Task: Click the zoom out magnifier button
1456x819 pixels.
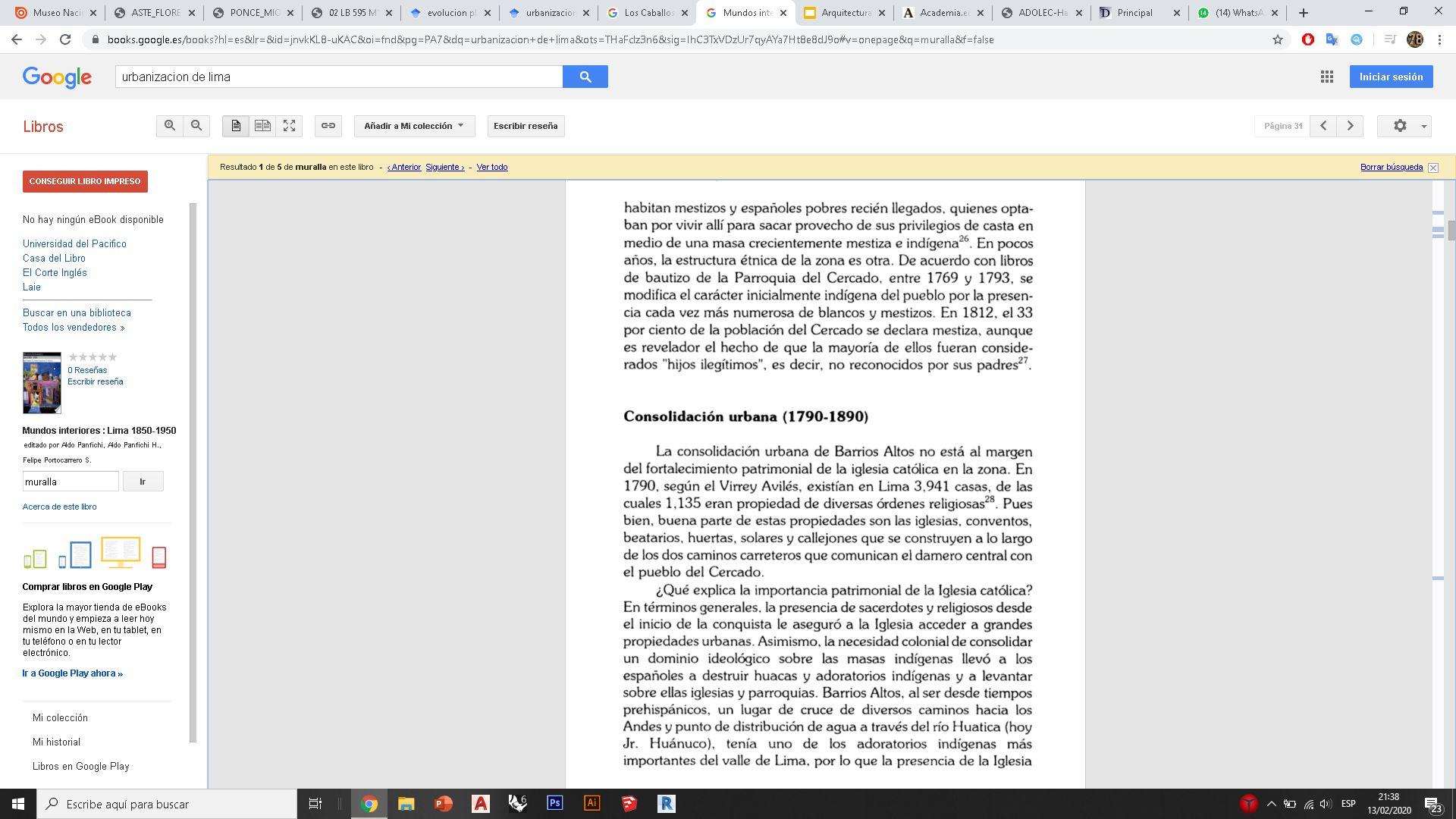Action: [x=196, y=126]
